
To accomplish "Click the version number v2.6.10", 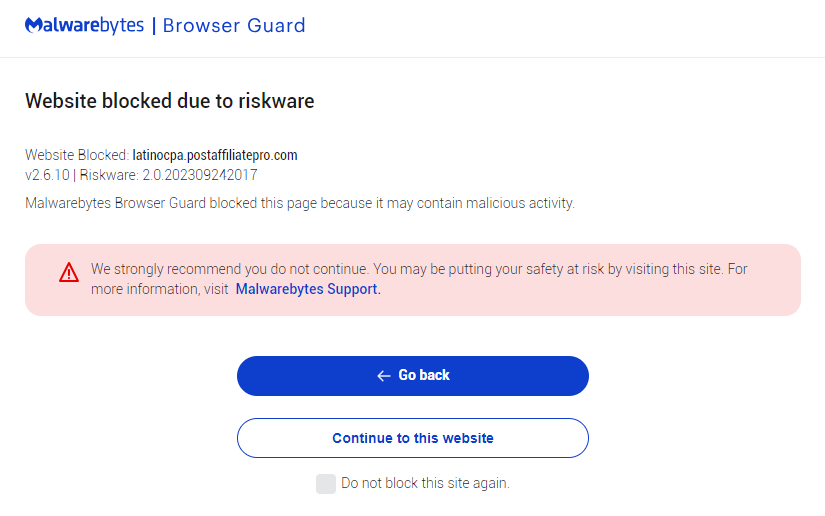I will [x=47, y=175].
